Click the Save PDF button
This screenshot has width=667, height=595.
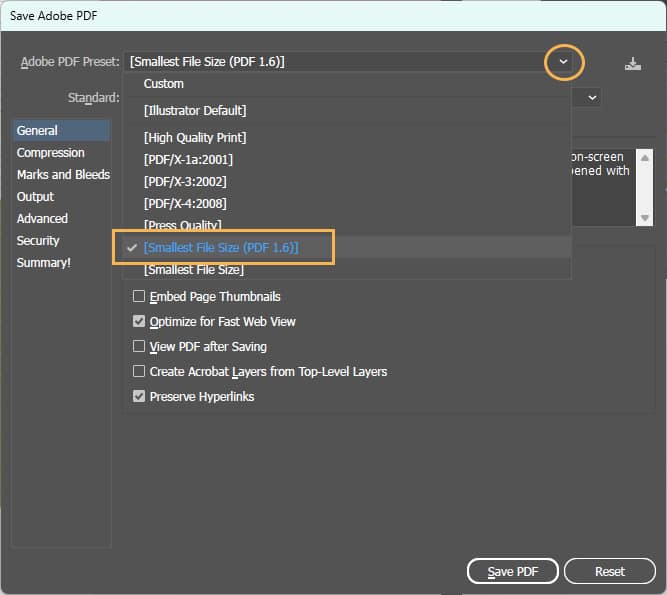[512, 571]
